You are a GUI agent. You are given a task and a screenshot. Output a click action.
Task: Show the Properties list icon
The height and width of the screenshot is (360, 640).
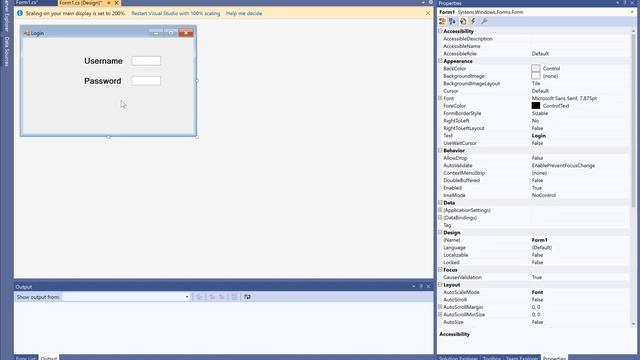[463, 21]
